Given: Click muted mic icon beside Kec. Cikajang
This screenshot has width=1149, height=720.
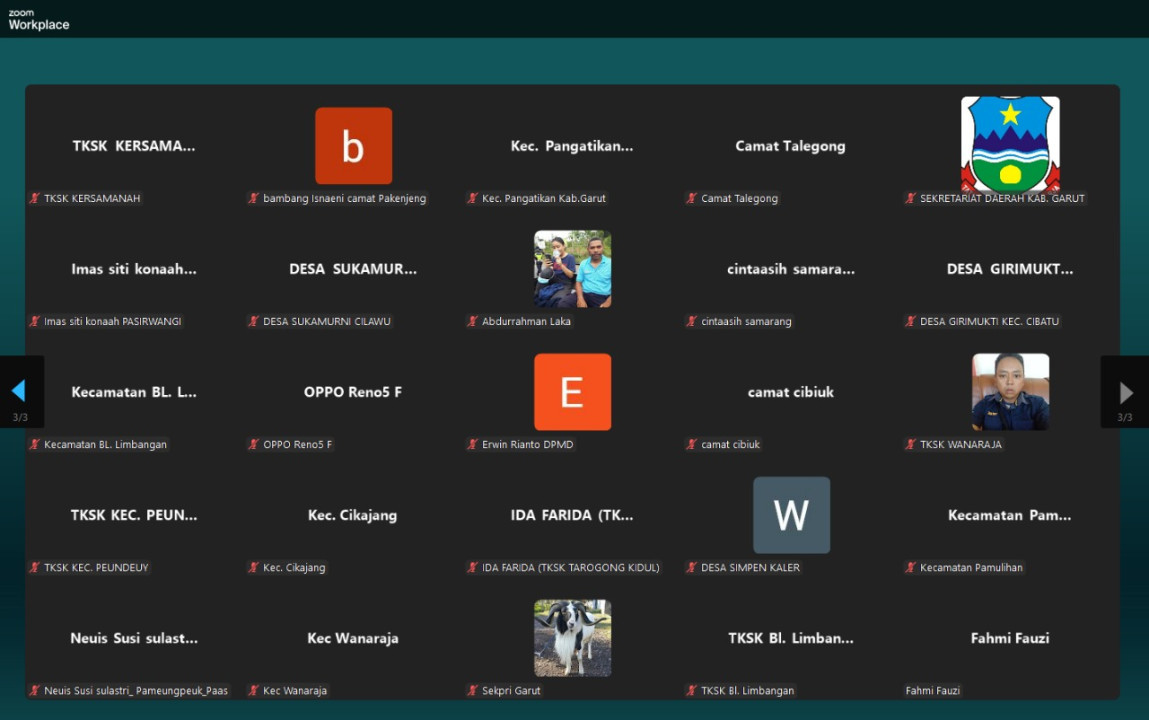Looking at the screenshot, I should point(253,567).
